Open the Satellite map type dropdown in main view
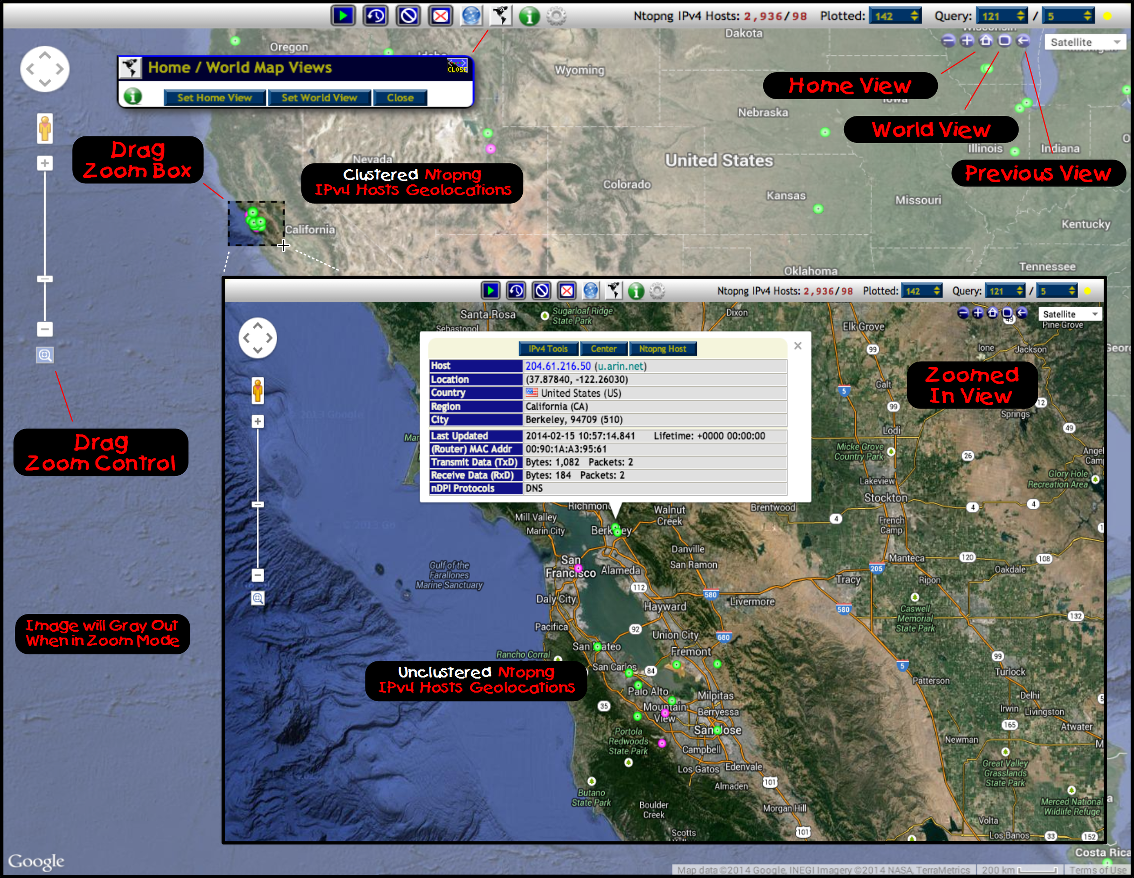 click(1084, 42)
